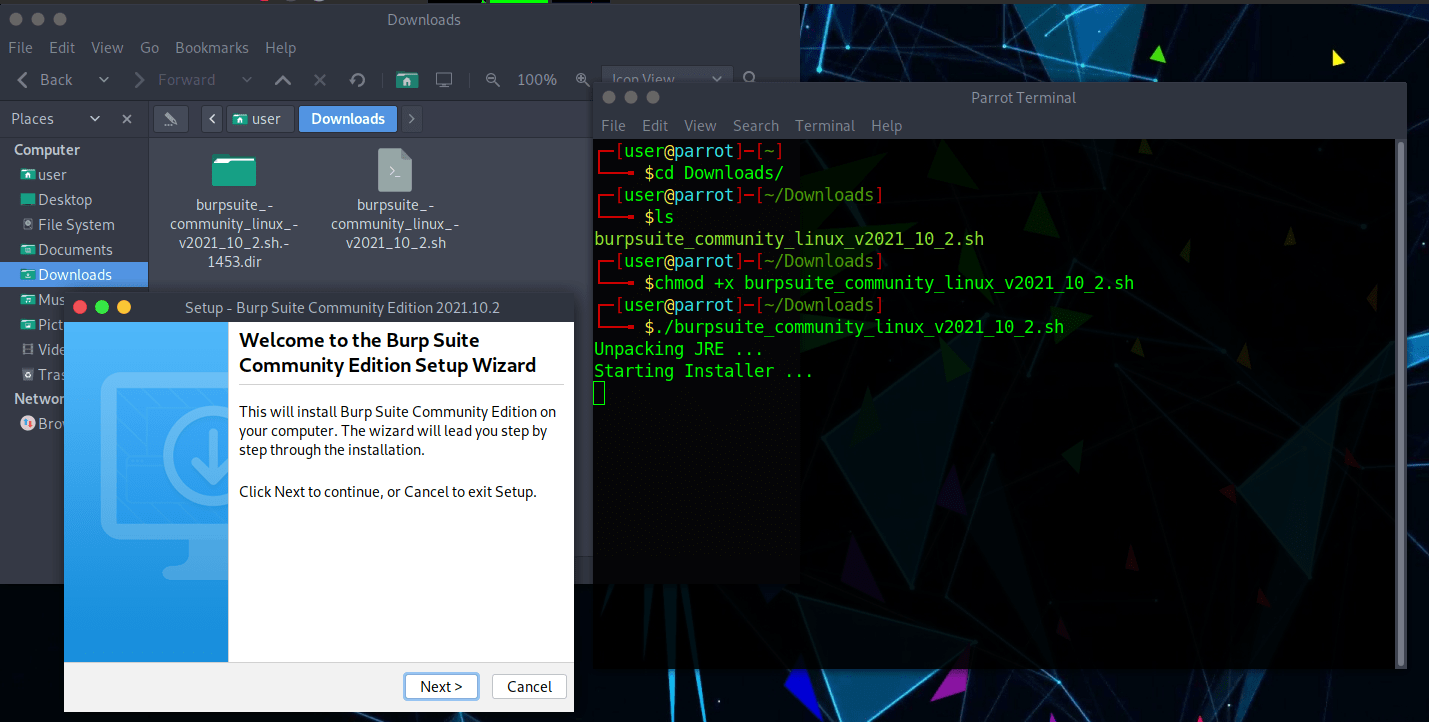The width and height of the screenshot is (1429, 722).
Task: Go to the home folder via toolbar icon
Action: (406, 80)
